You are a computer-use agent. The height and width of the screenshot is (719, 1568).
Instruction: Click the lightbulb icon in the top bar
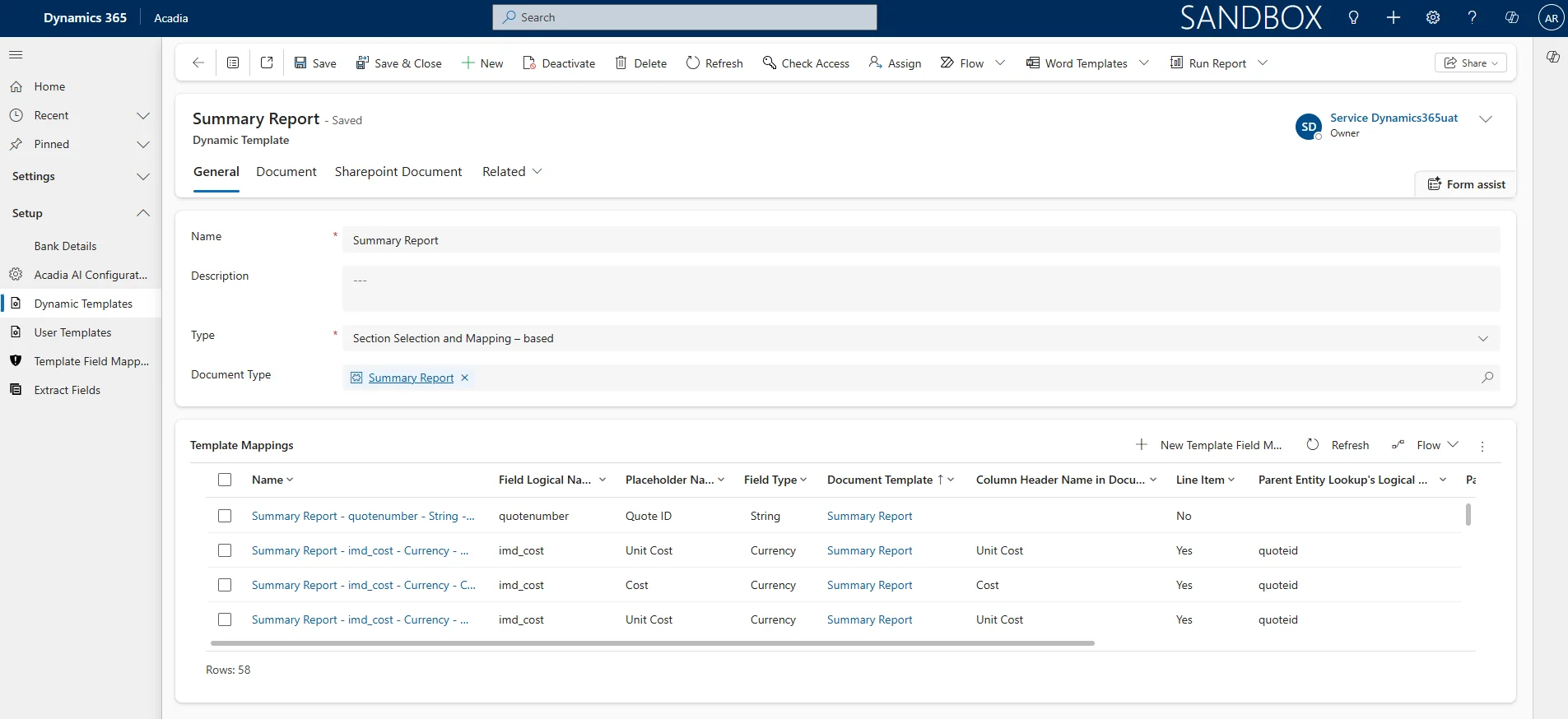point(1353,17)
